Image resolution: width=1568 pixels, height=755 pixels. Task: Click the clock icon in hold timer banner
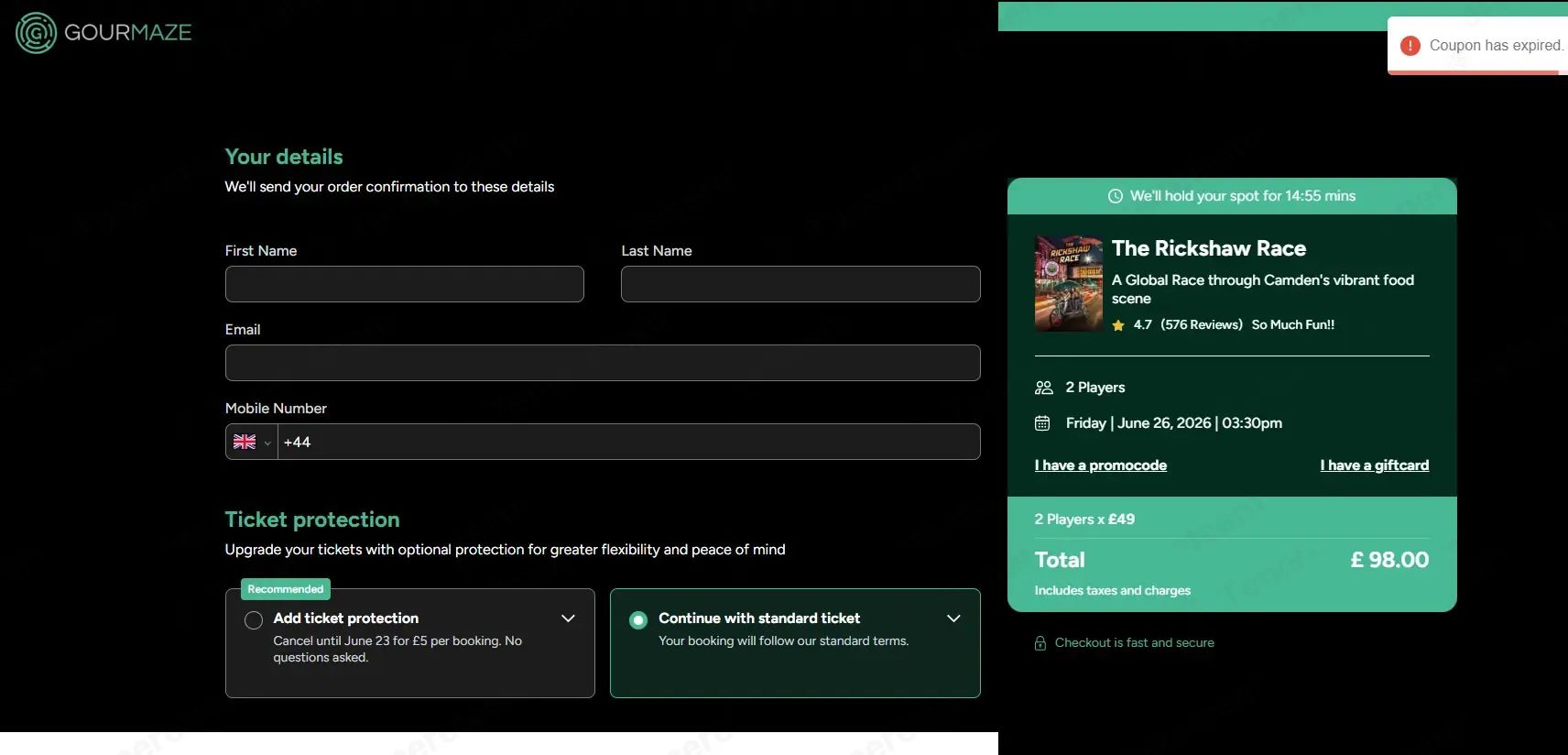[1115, 196]
